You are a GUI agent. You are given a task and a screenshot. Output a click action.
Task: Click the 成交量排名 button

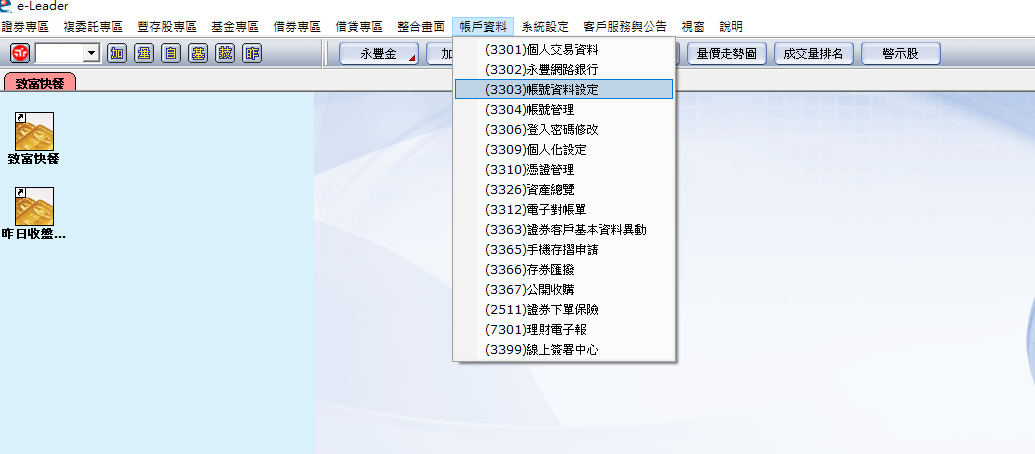coord(813,54)
